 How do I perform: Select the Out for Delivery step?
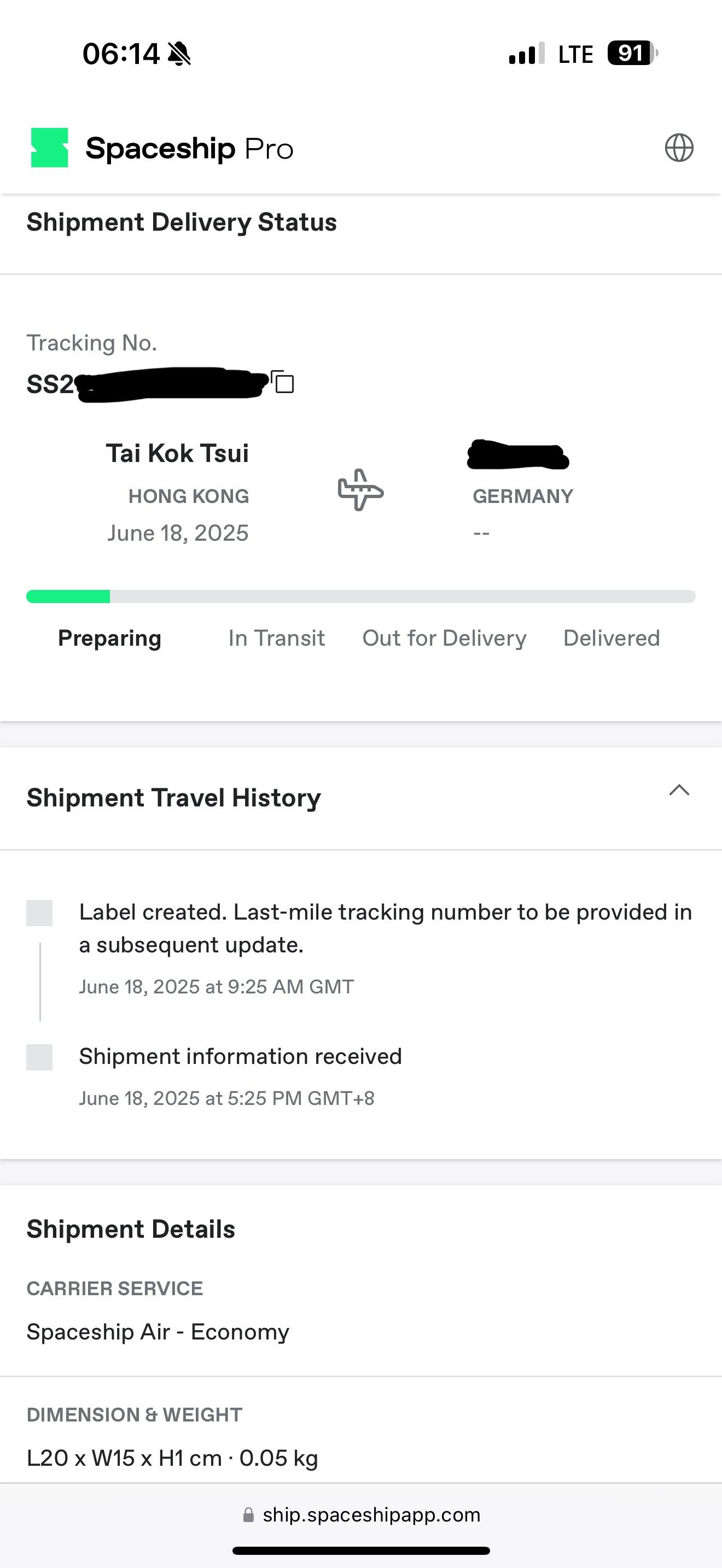pyautogui.click(x=444, y=638)
